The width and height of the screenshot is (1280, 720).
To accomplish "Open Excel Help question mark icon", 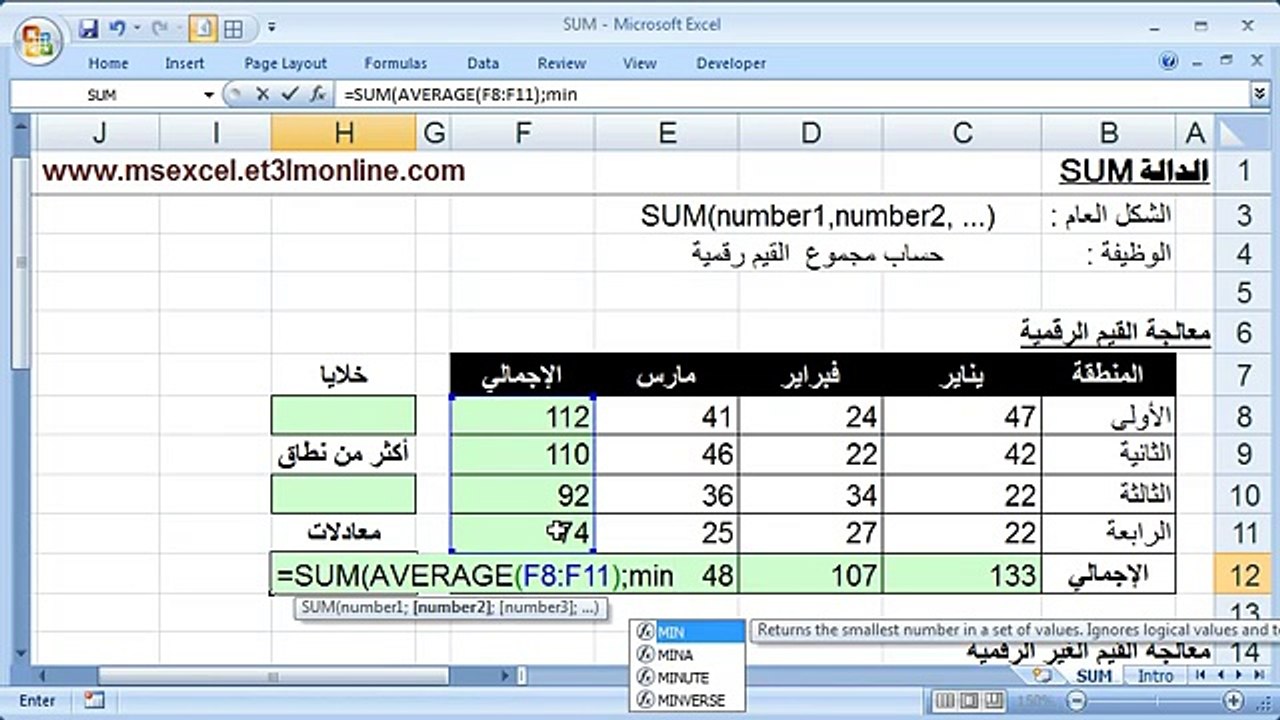I will 1169,62.
